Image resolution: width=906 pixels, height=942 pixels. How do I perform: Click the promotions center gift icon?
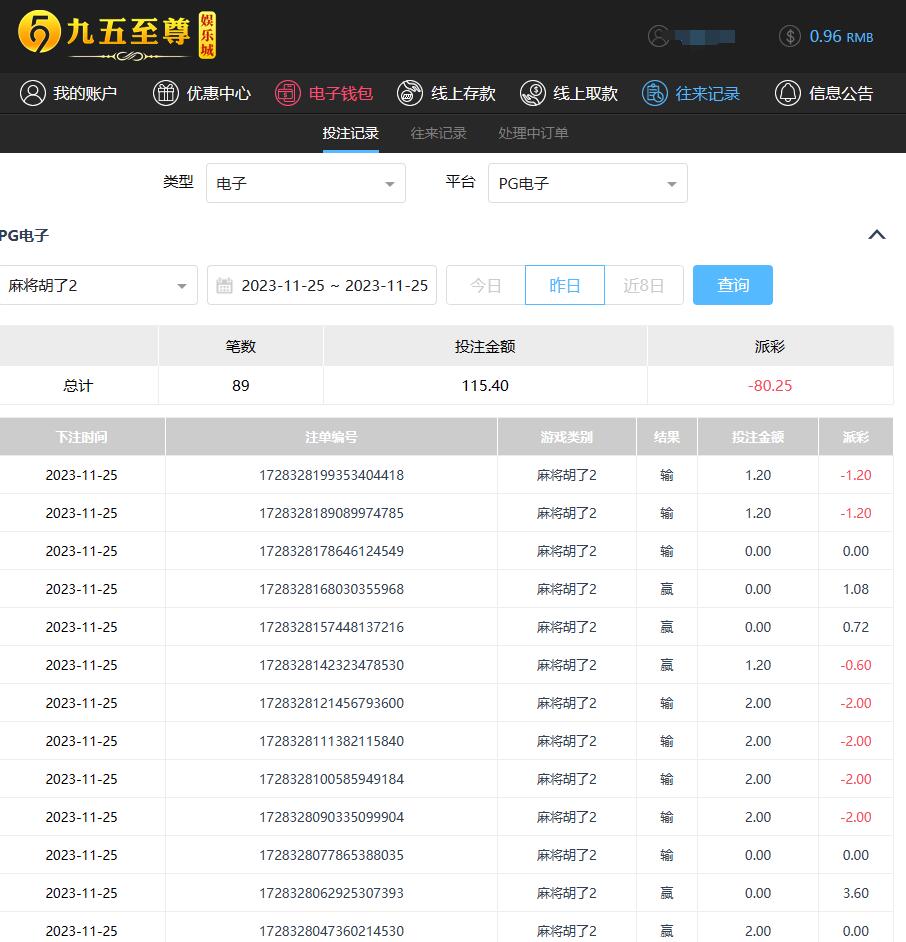pos(166,93)
